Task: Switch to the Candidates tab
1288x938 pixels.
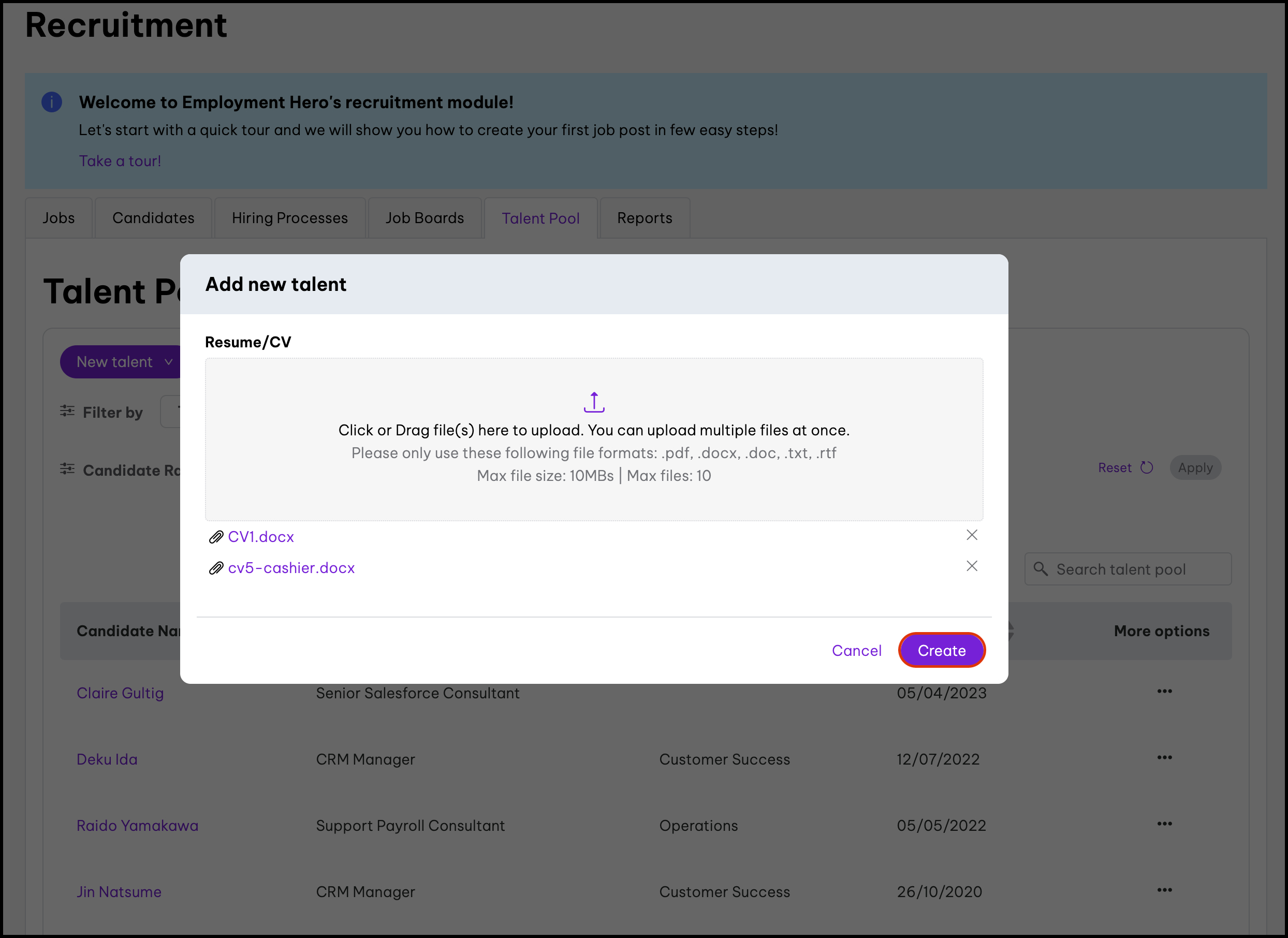Action: click(153, 218)
